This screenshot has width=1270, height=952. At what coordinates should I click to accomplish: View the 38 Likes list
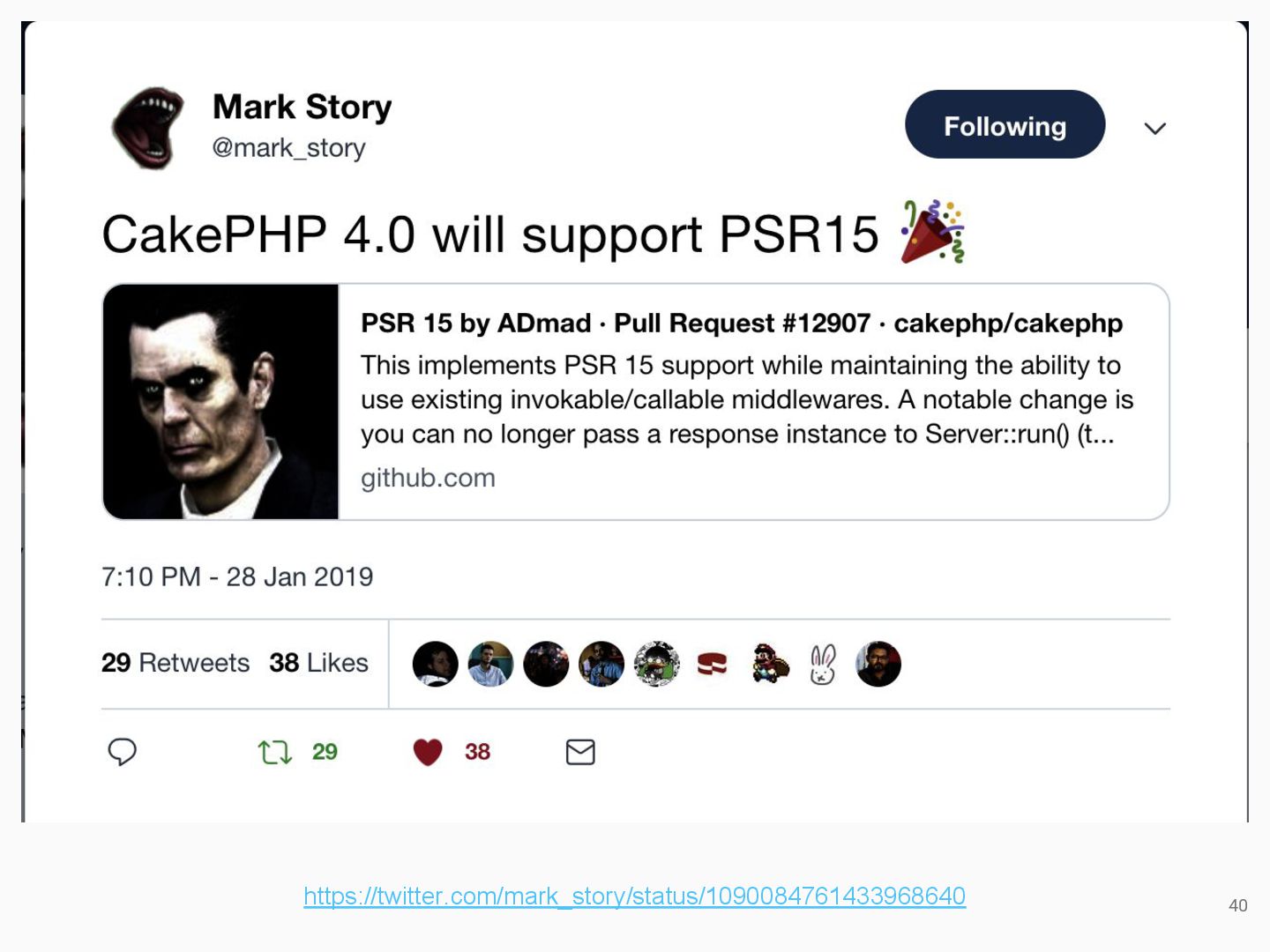click(319, 663)
